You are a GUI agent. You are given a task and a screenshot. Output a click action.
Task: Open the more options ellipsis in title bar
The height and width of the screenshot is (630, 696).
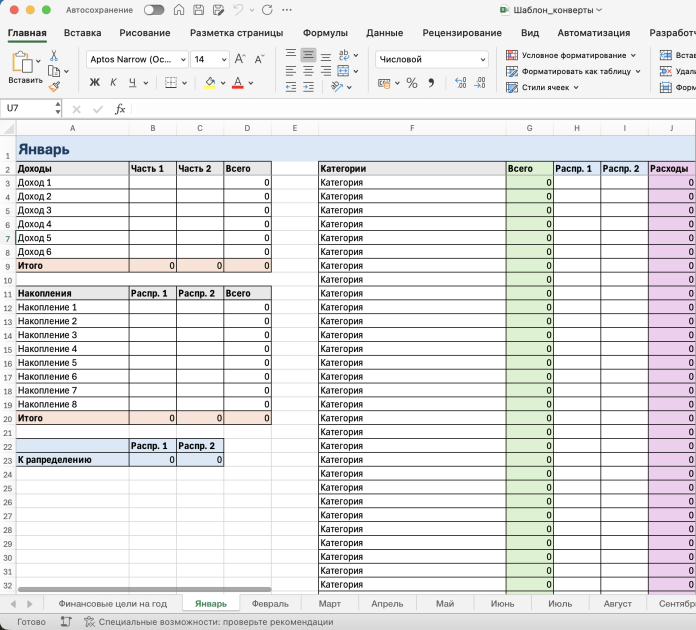[x=287, y=10]
